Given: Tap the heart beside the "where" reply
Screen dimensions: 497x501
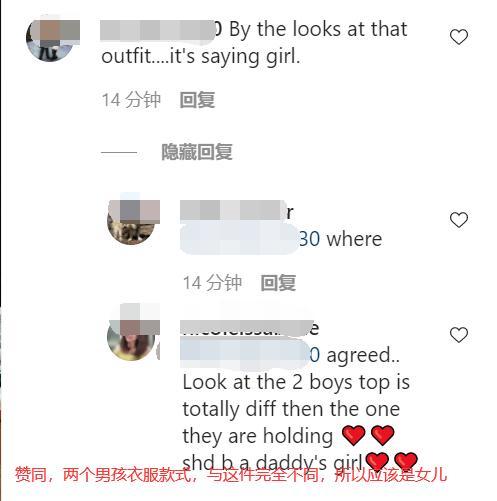Looking at the screenshot, I should [x=459, y=220].
